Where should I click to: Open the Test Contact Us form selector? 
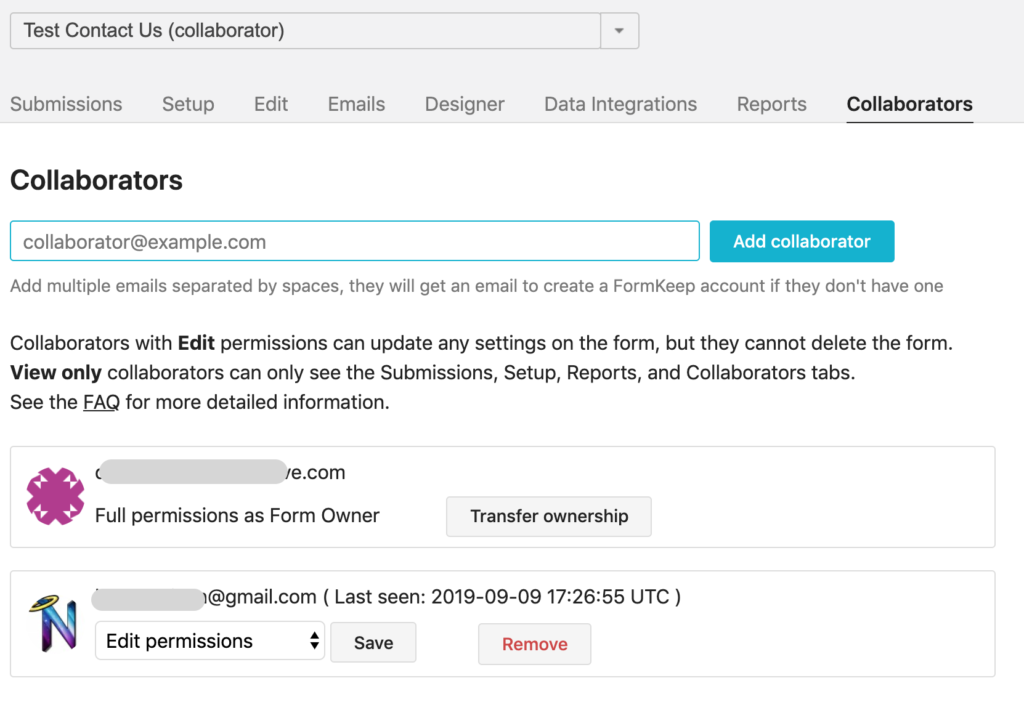click(x=305, y=30)
